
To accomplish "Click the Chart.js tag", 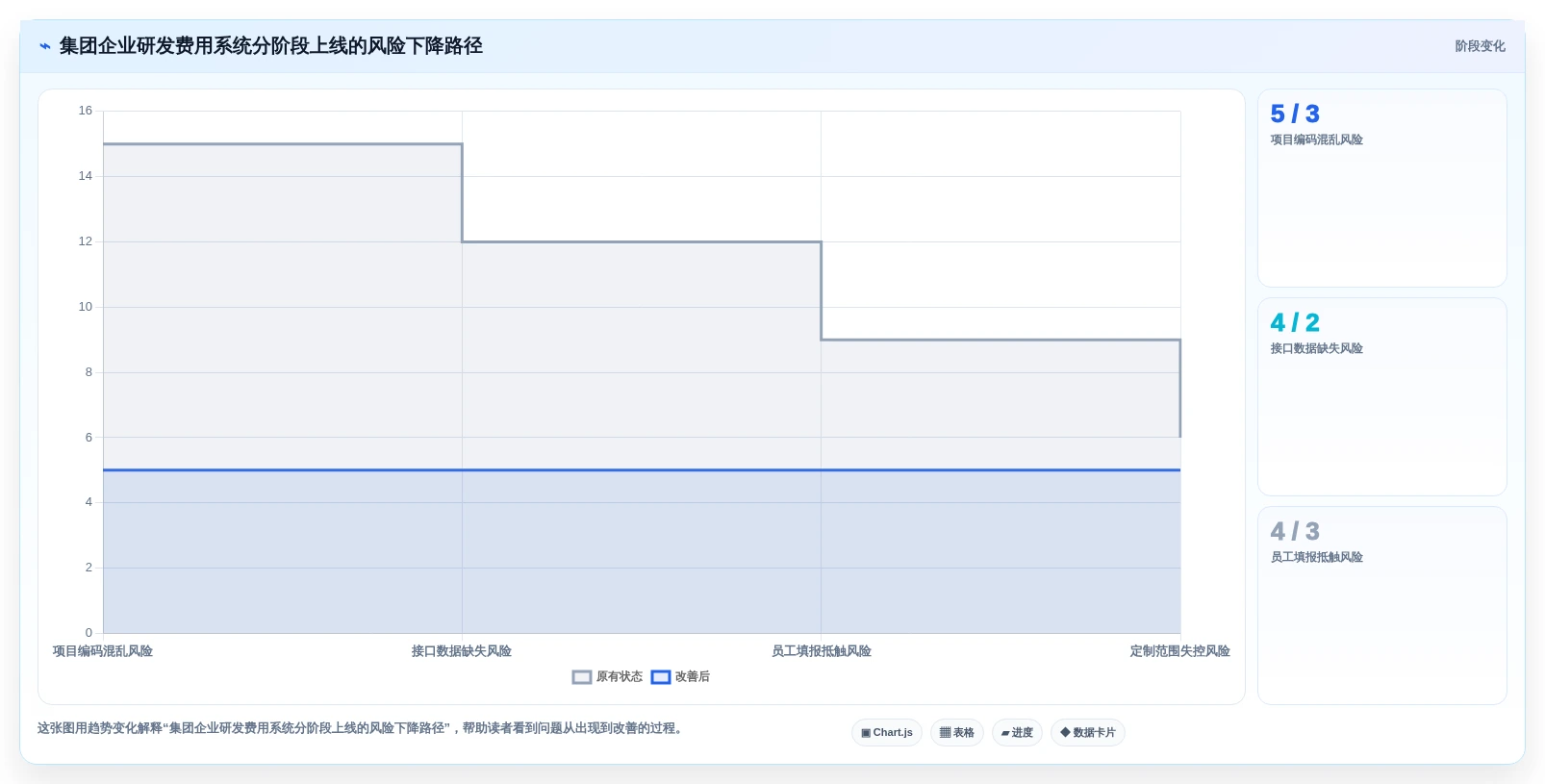I will pos(887,733).
